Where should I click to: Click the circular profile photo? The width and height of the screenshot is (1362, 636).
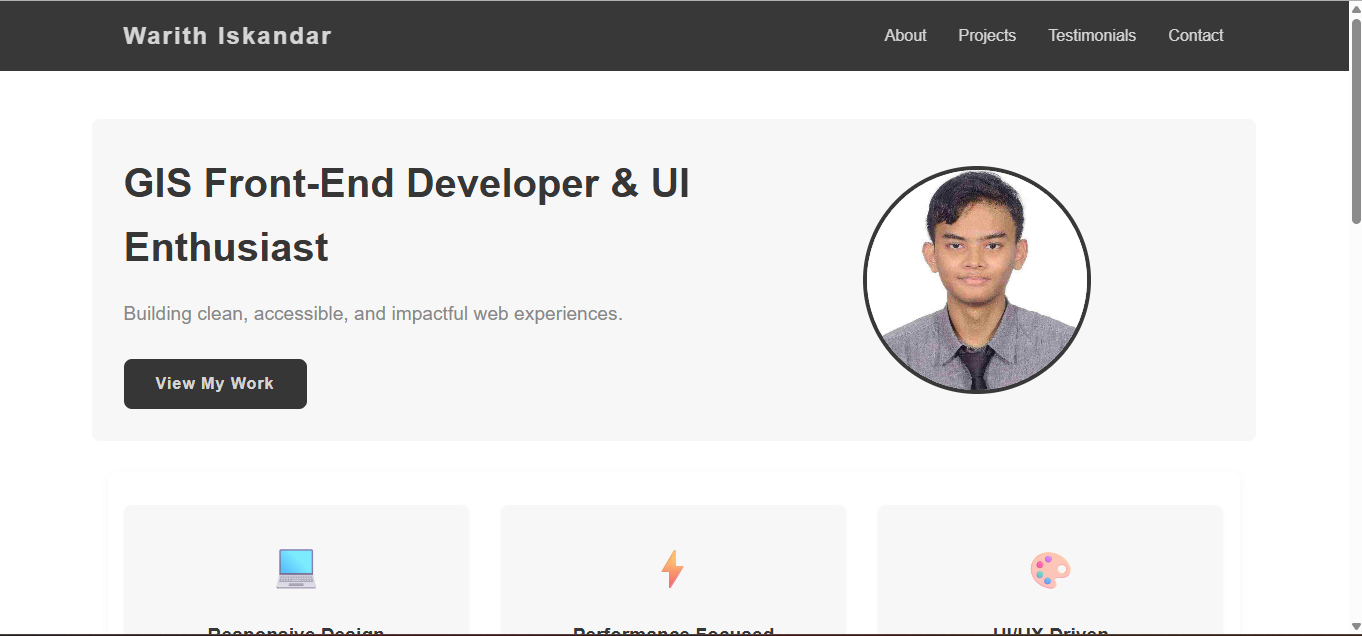click(977, 280)
